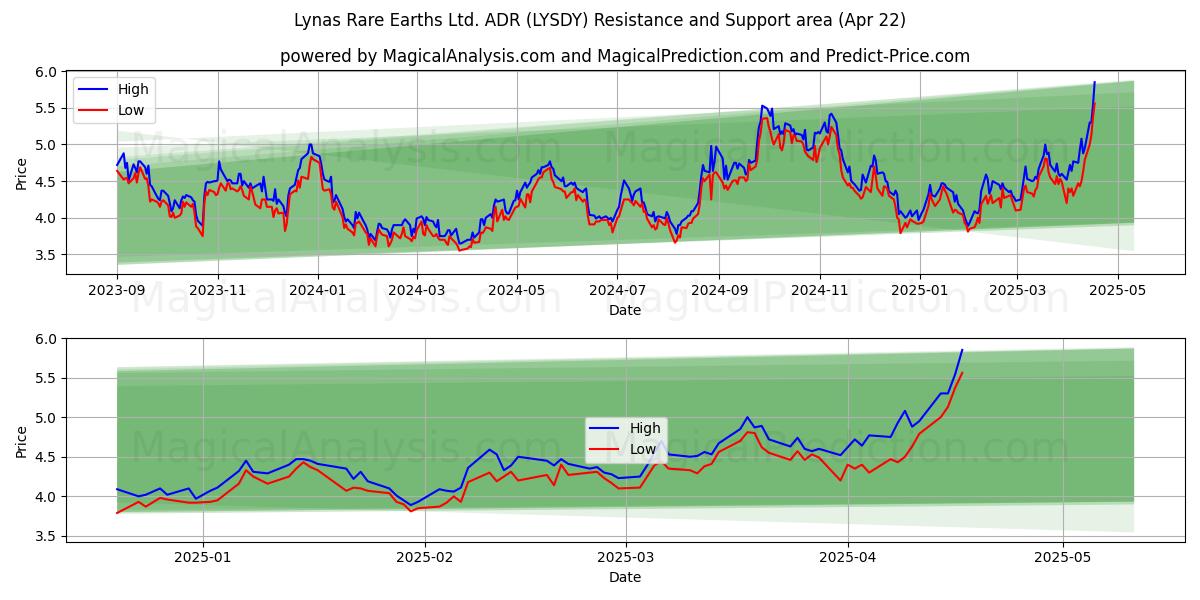Click the '3.5' price tick on bottom chart
Viewport: 1200px width, 600px height.
(x=46, y=537)
